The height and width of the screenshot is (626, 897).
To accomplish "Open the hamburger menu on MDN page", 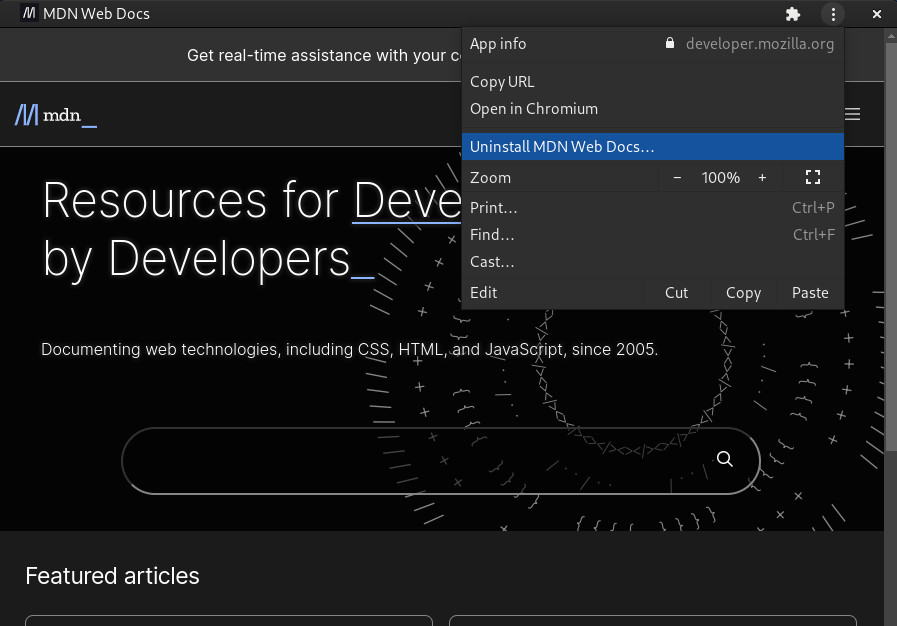I will click(x=852, y=114).
